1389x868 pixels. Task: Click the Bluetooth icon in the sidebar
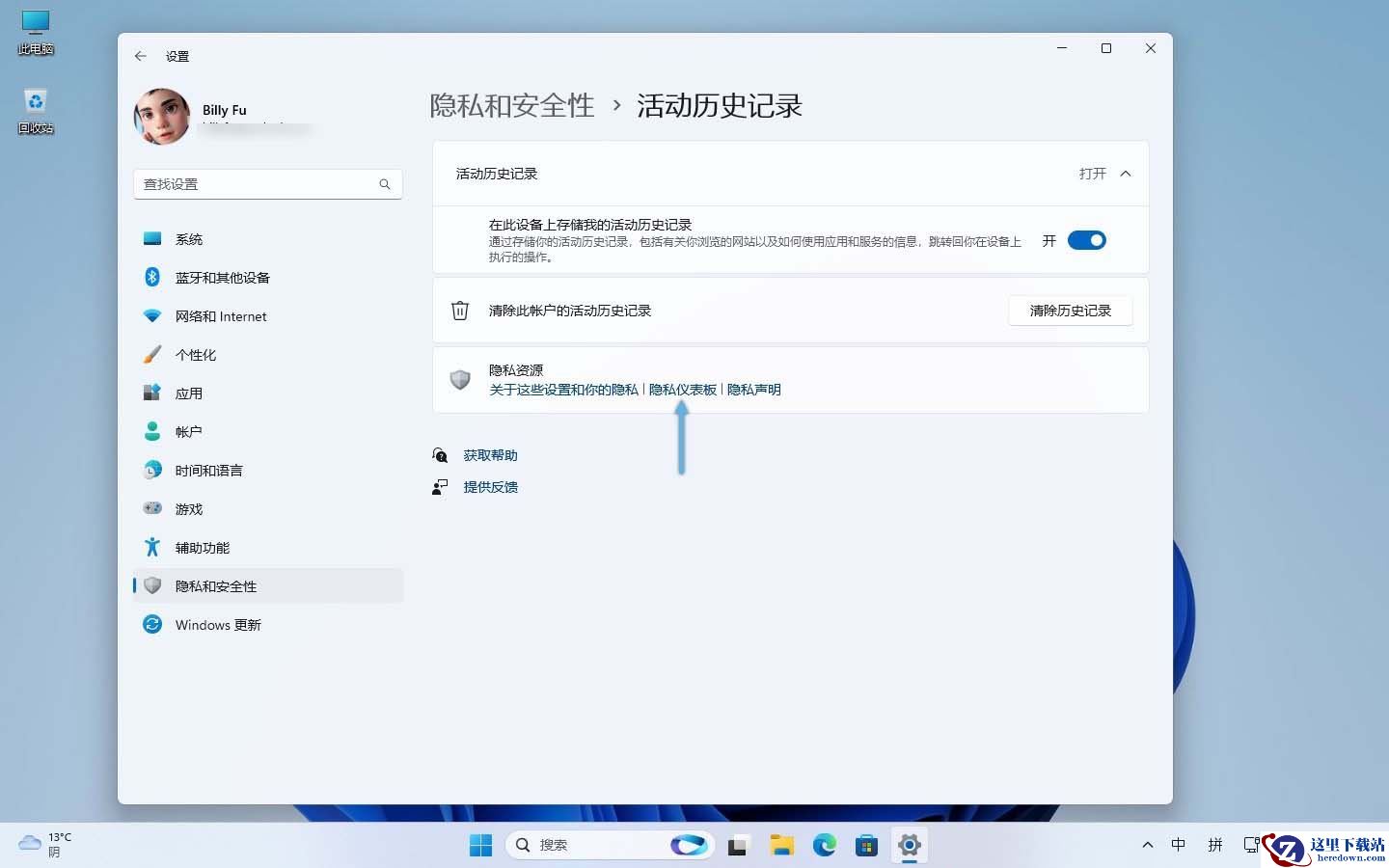pyautogui.click(x=151, y=277)
